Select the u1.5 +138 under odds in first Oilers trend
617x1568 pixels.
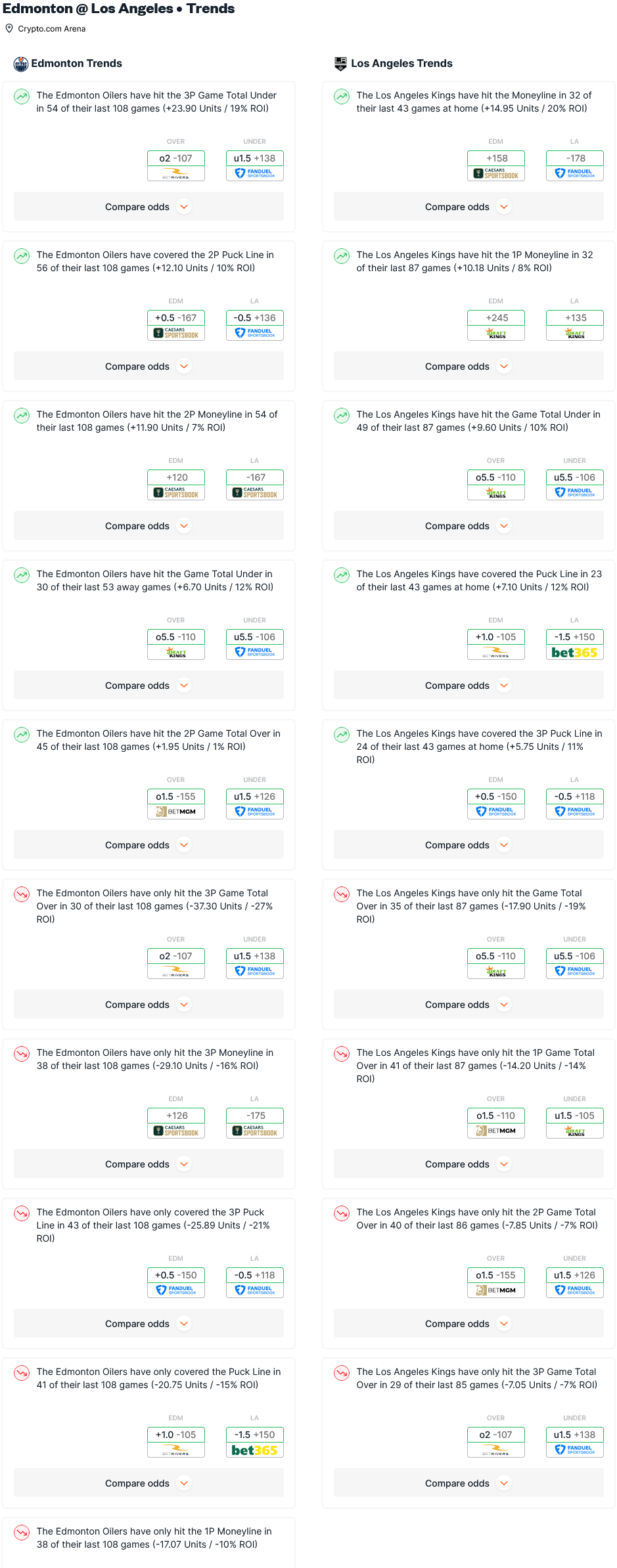pyautogui.click(x=255, y=158)
